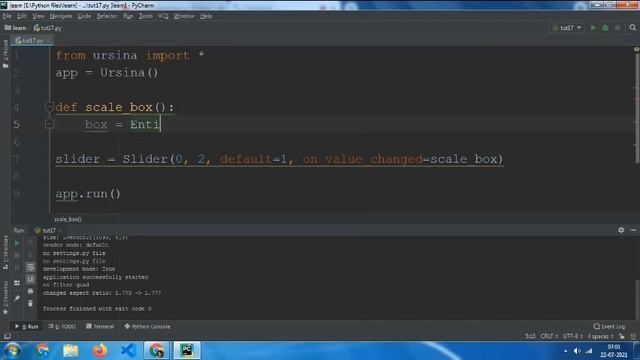This screenshot has width=640, height=360.
Task: Start debugging with the green bug icon
Action: pyautogui.click(x=605, y=28)
